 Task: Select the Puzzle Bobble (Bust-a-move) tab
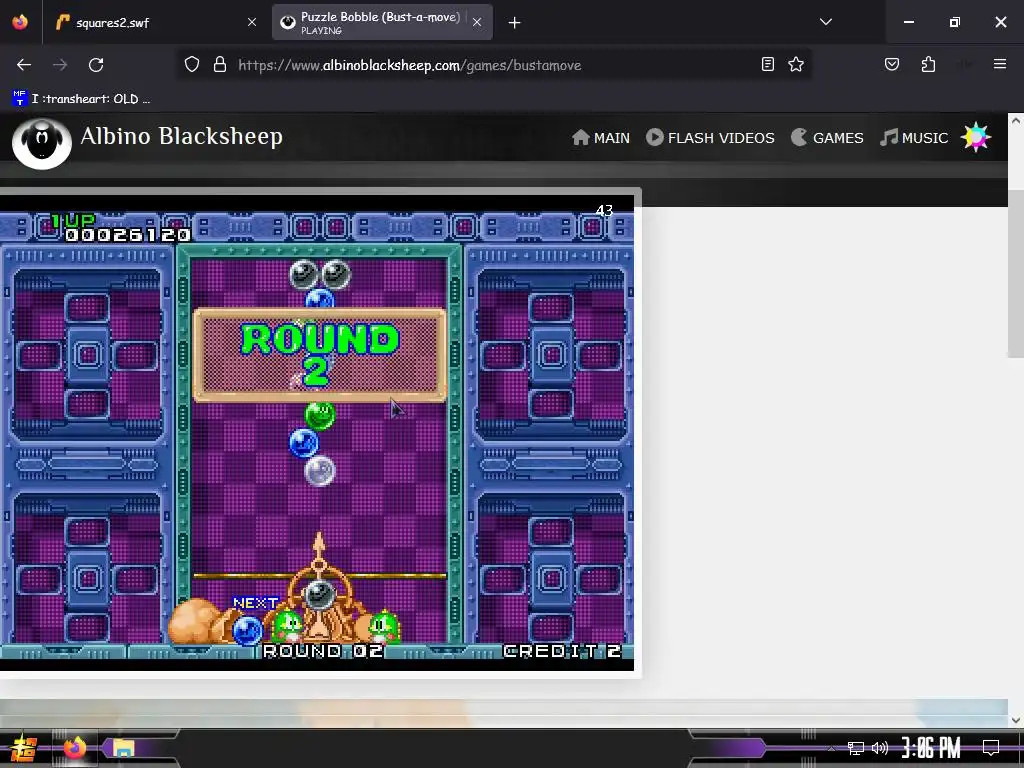(x=382, y=22)
